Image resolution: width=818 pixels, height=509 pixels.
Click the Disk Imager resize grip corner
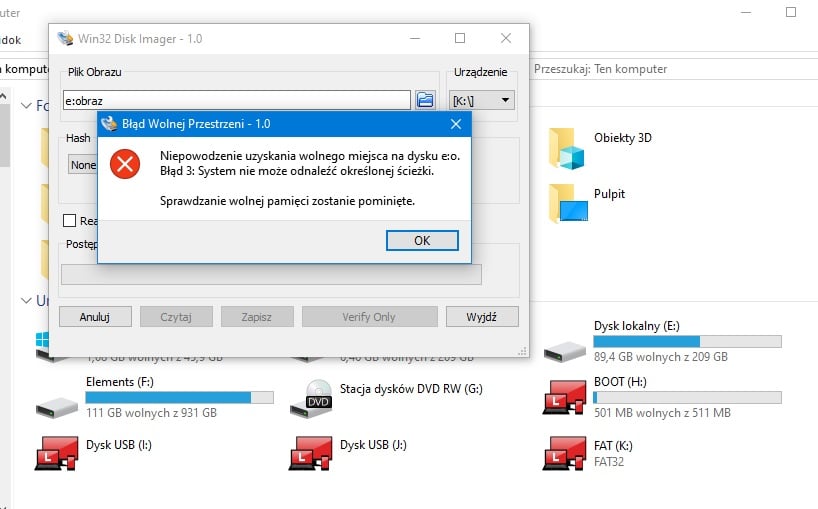[522, 351]
